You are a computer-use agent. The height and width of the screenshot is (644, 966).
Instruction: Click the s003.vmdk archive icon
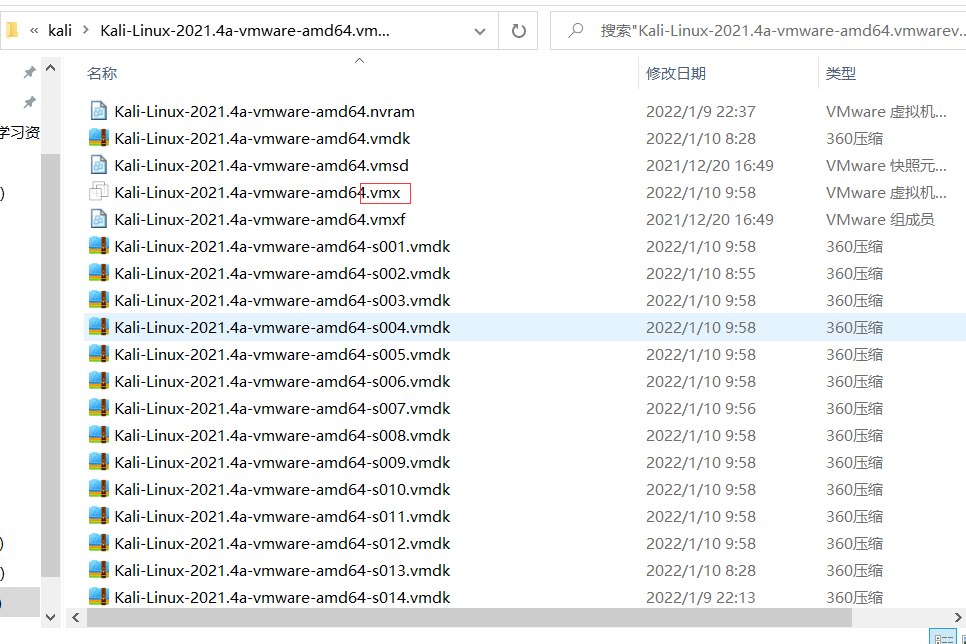pyautogui.click(x=99, y=300)
